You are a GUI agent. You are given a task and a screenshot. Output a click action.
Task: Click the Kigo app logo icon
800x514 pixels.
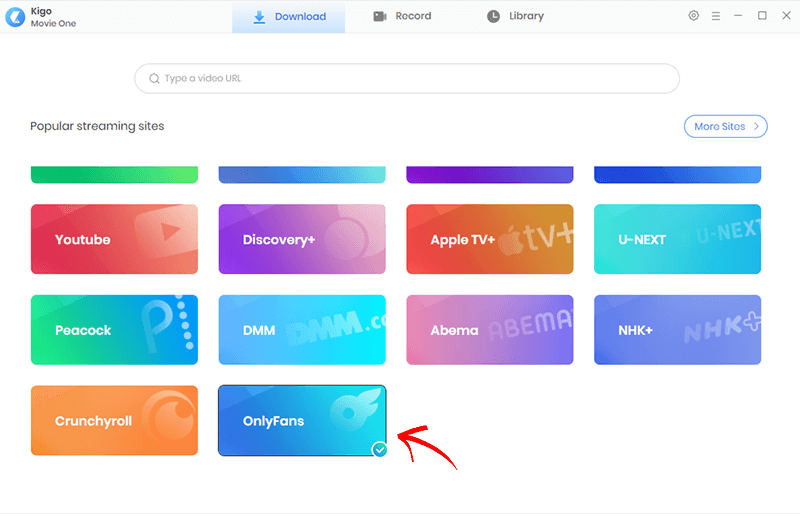[15, 17]
